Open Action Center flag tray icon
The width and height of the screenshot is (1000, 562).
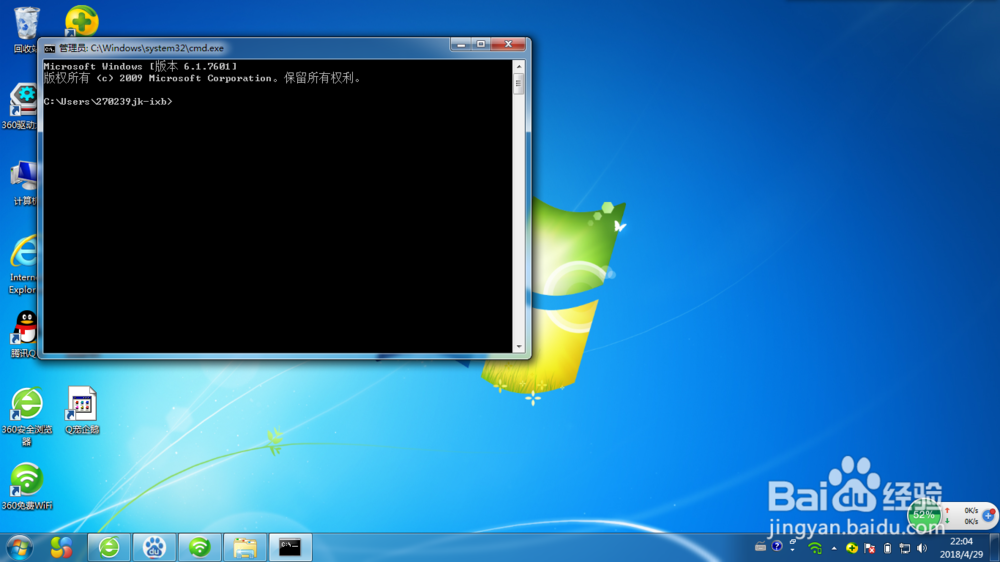(869, 548)
